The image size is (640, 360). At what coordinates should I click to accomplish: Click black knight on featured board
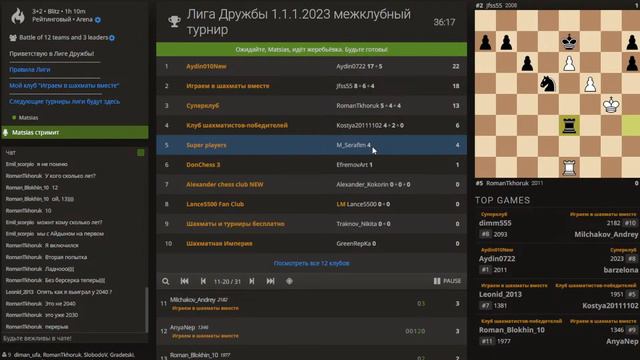[548, 84]
